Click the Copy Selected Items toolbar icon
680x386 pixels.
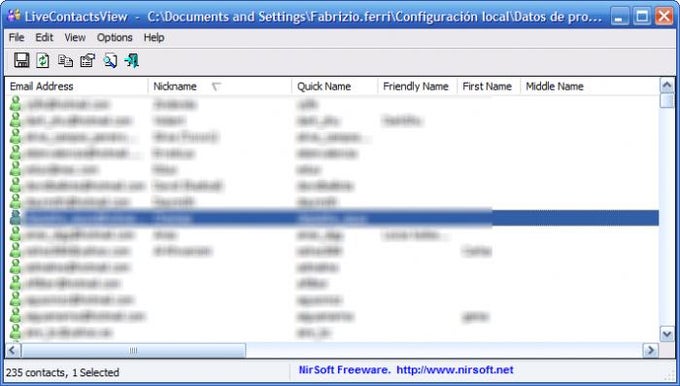[65, 60]
